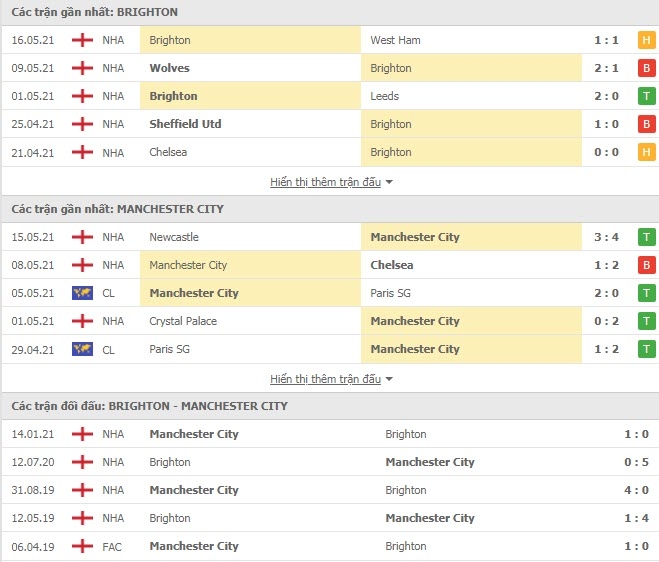Click the green T badge for Newcastle vs Manchester City
The height and width of the screenshot is (562, 659).
(x=646, y=237)
